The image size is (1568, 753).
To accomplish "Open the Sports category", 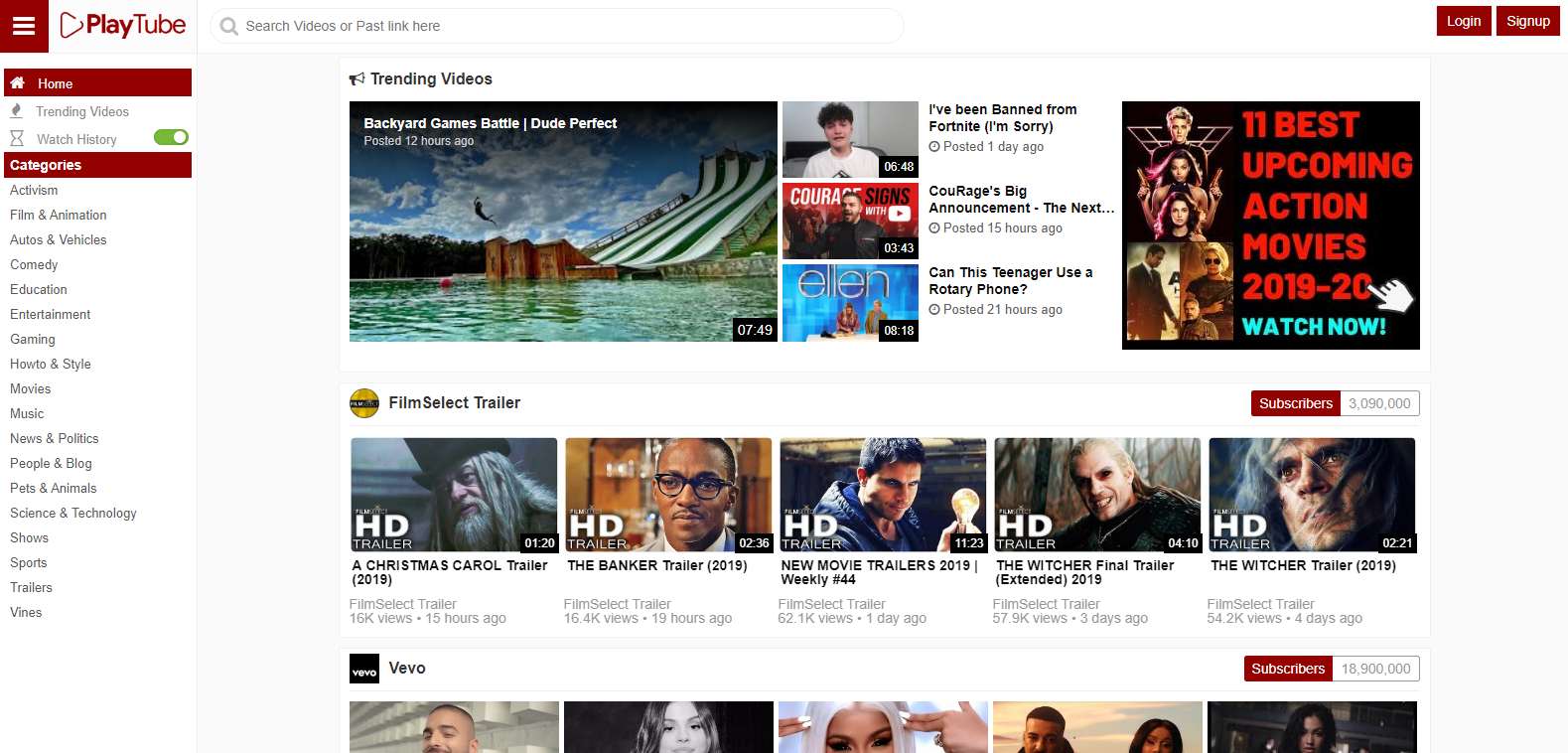I will [29, 562].
